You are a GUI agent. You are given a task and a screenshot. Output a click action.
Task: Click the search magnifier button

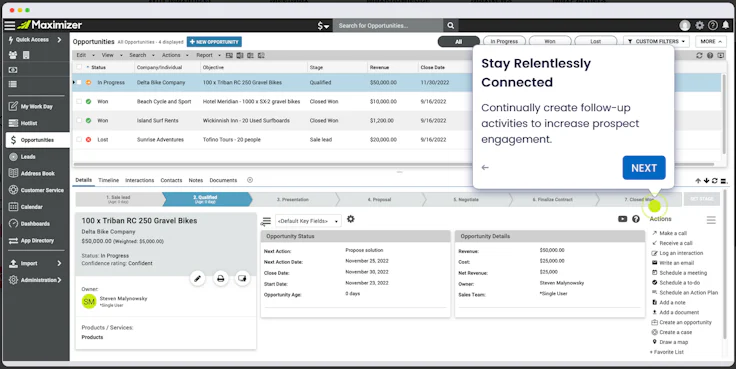[x=451, y=25]
